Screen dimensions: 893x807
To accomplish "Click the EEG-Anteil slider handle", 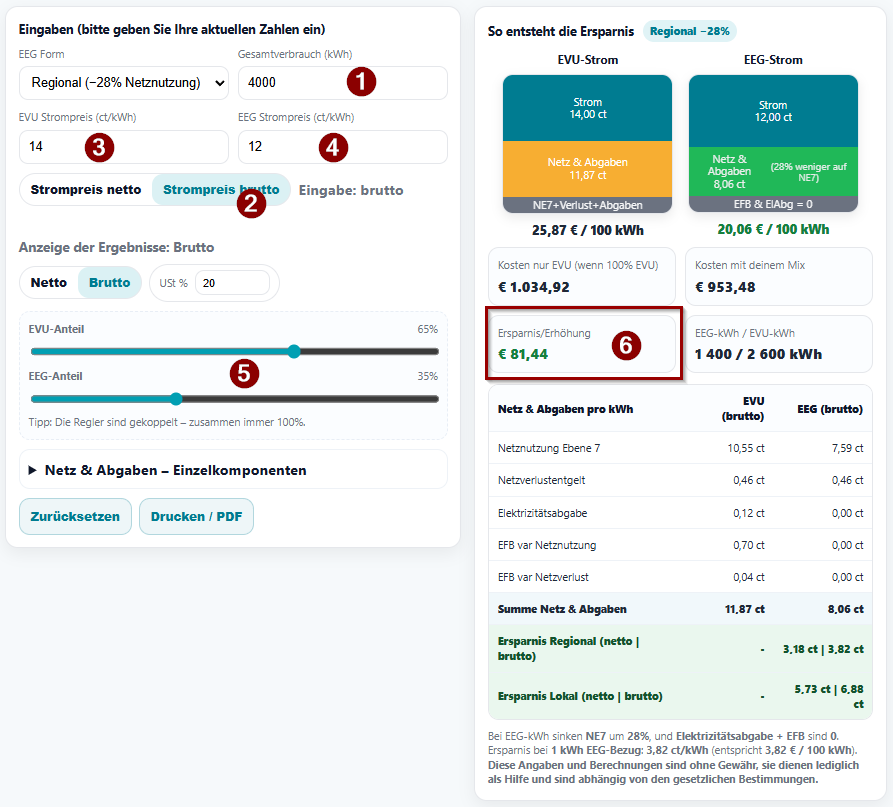I will pyautogui.click(x=176, y=399).
